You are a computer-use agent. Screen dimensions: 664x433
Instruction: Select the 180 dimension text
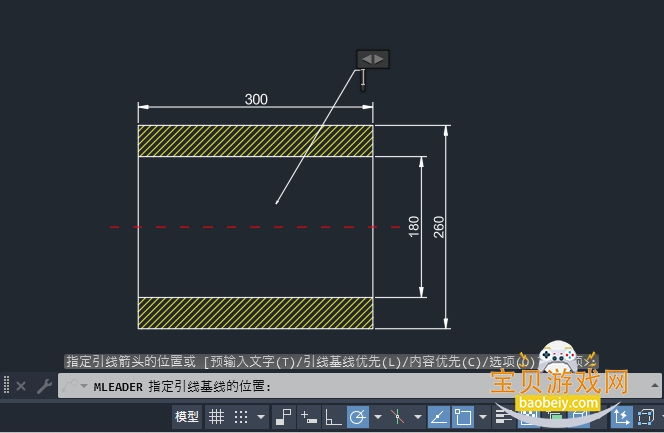[414, 227]
